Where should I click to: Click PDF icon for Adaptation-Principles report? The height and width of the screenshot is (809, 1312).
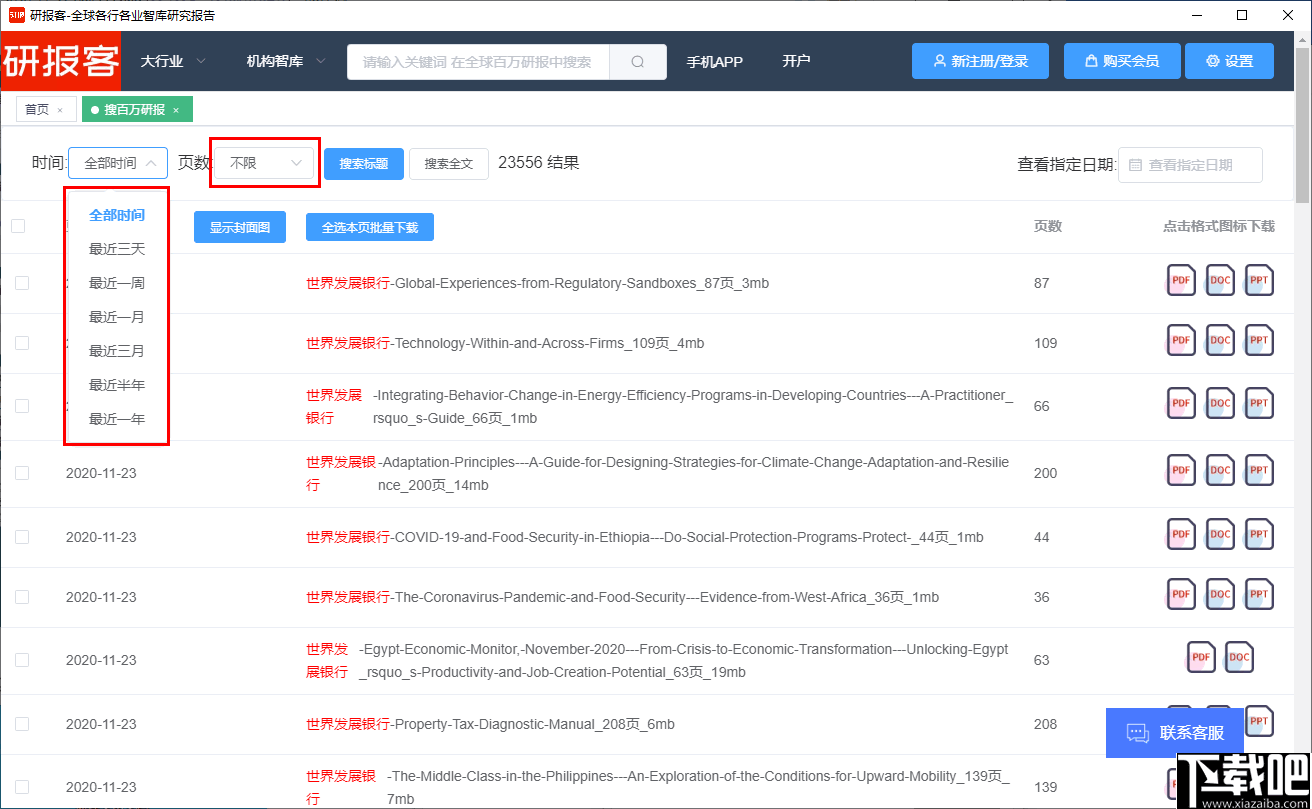pos(1181,471)
